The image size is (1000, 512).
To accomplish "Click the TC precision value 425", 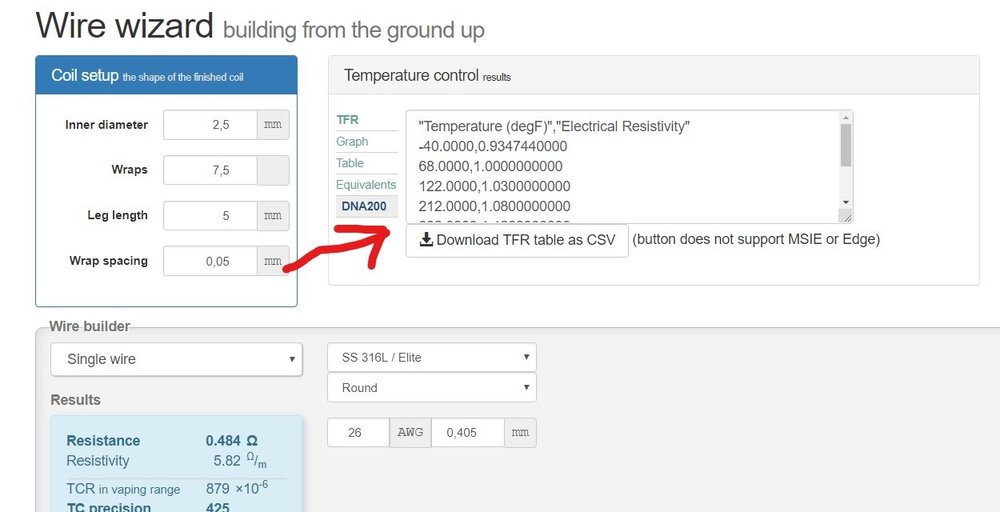I will tap(217, 508).
